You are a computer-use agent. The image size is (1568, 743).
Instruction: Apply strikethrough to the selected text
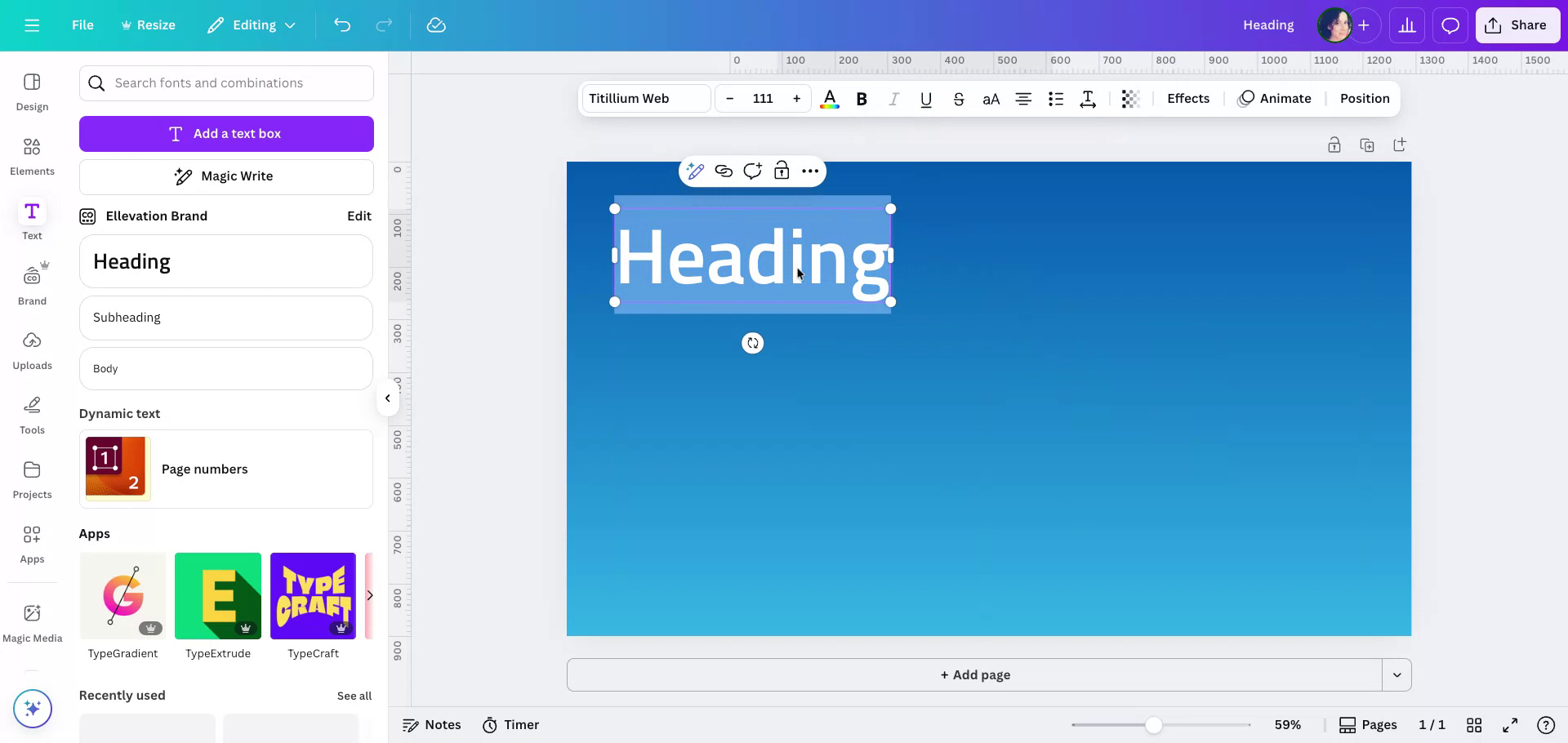(959, 98)
